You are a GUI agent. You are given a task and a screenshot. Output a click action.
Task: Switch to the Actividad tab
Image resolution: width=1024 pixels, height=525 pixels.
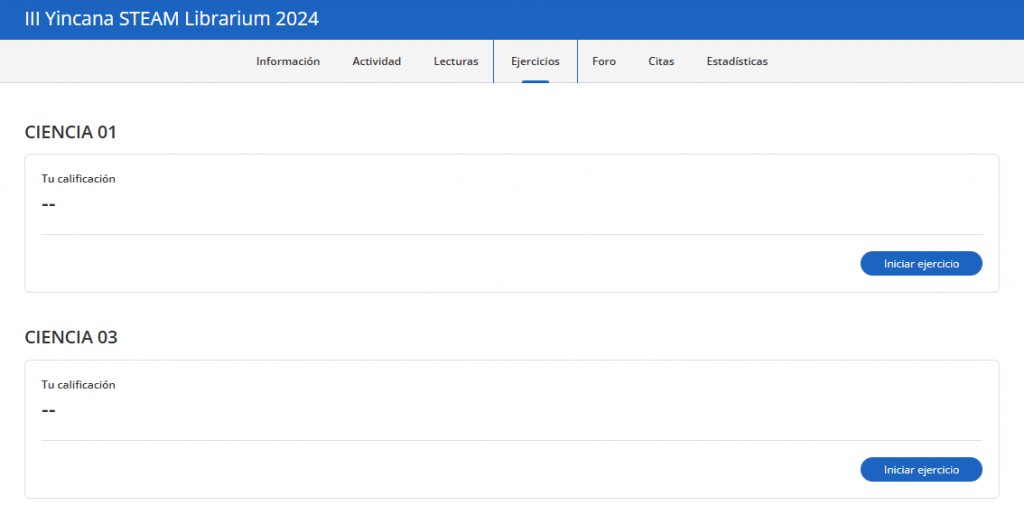pyautogui.click(x=376, y=61)
